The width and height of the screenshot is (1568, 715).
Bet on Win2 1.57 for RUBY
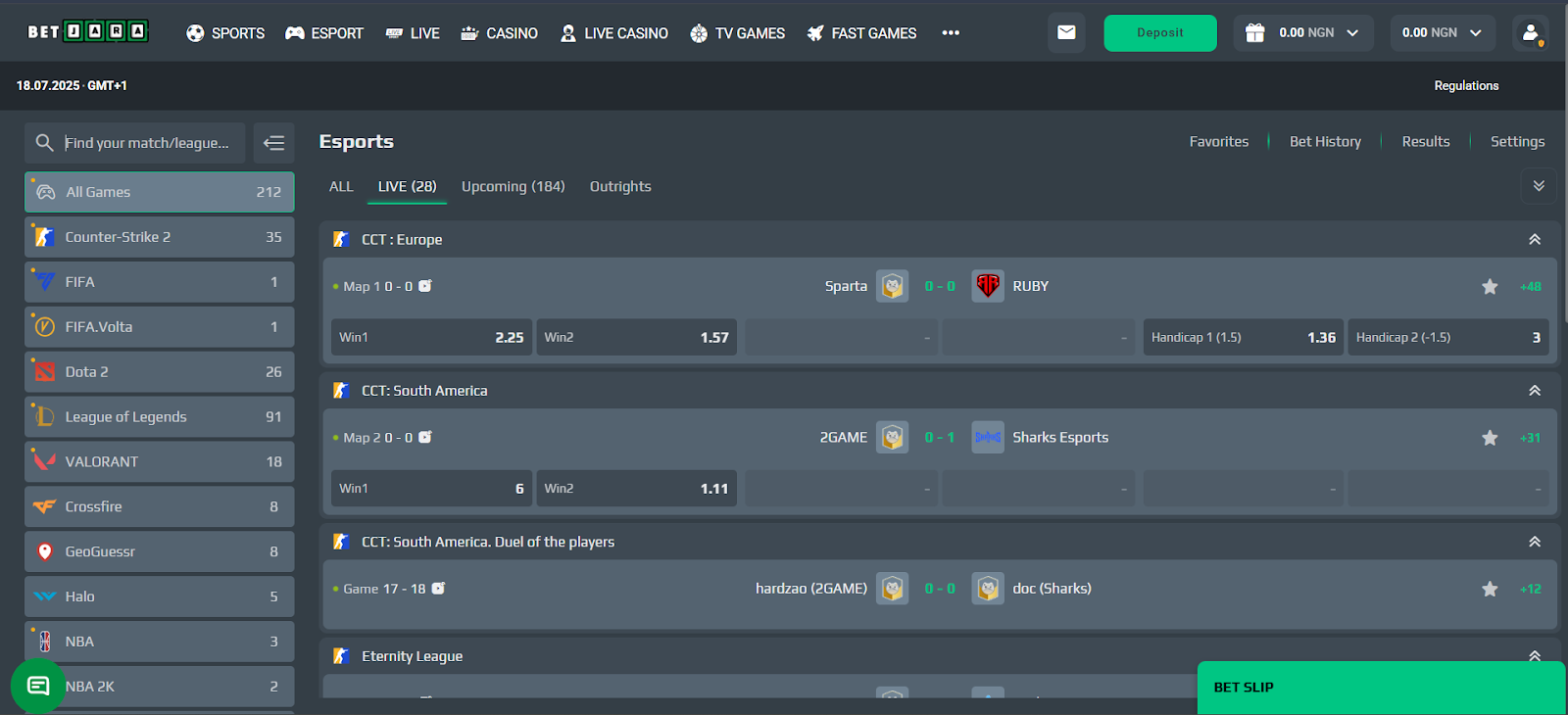[x=636, y=337]
